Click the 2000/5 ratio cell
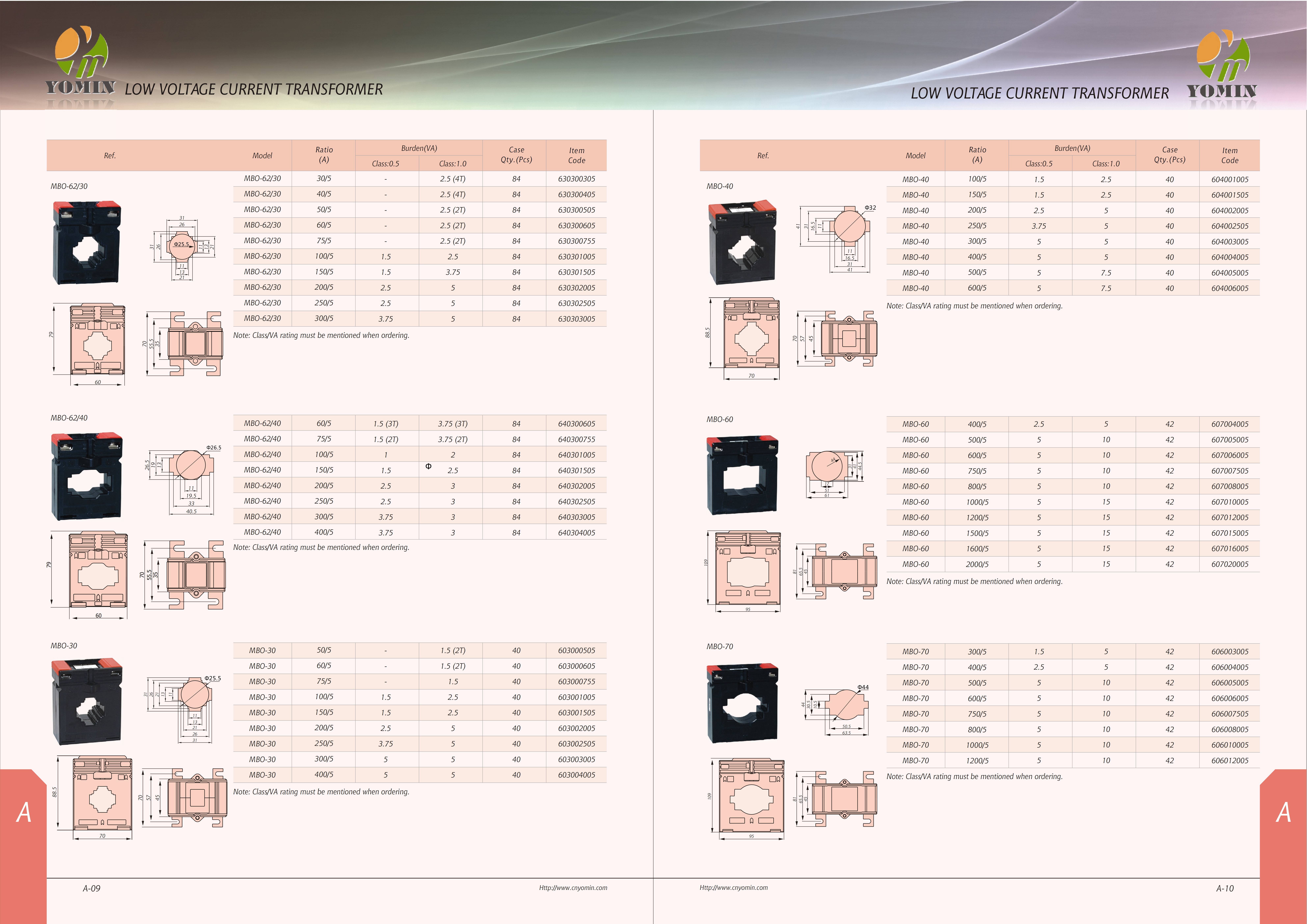Viewport: 1307px width, 924px height. (x=977, y=564)
